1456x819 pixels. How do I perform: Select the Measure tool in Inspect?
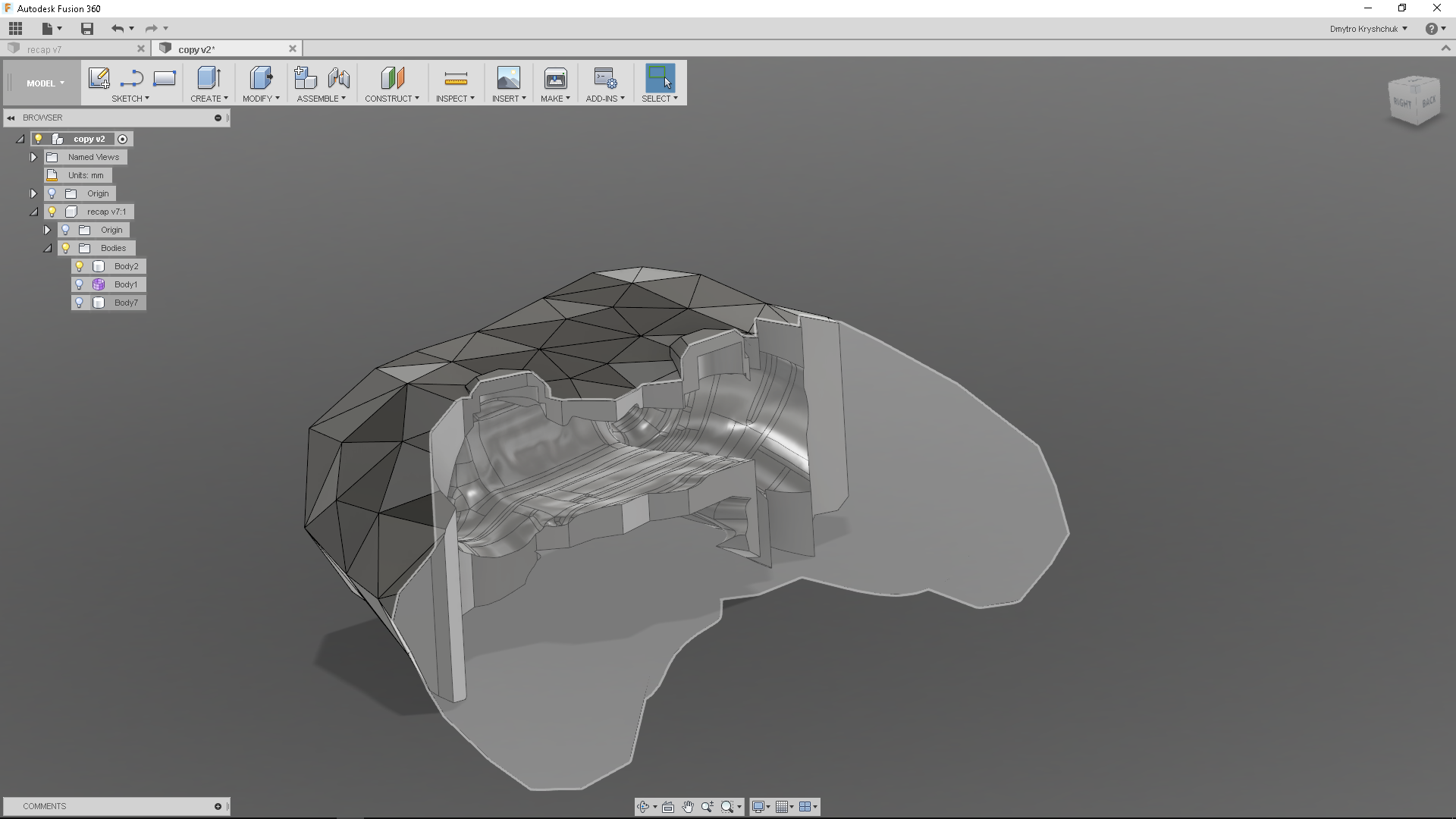coord(456,78)
